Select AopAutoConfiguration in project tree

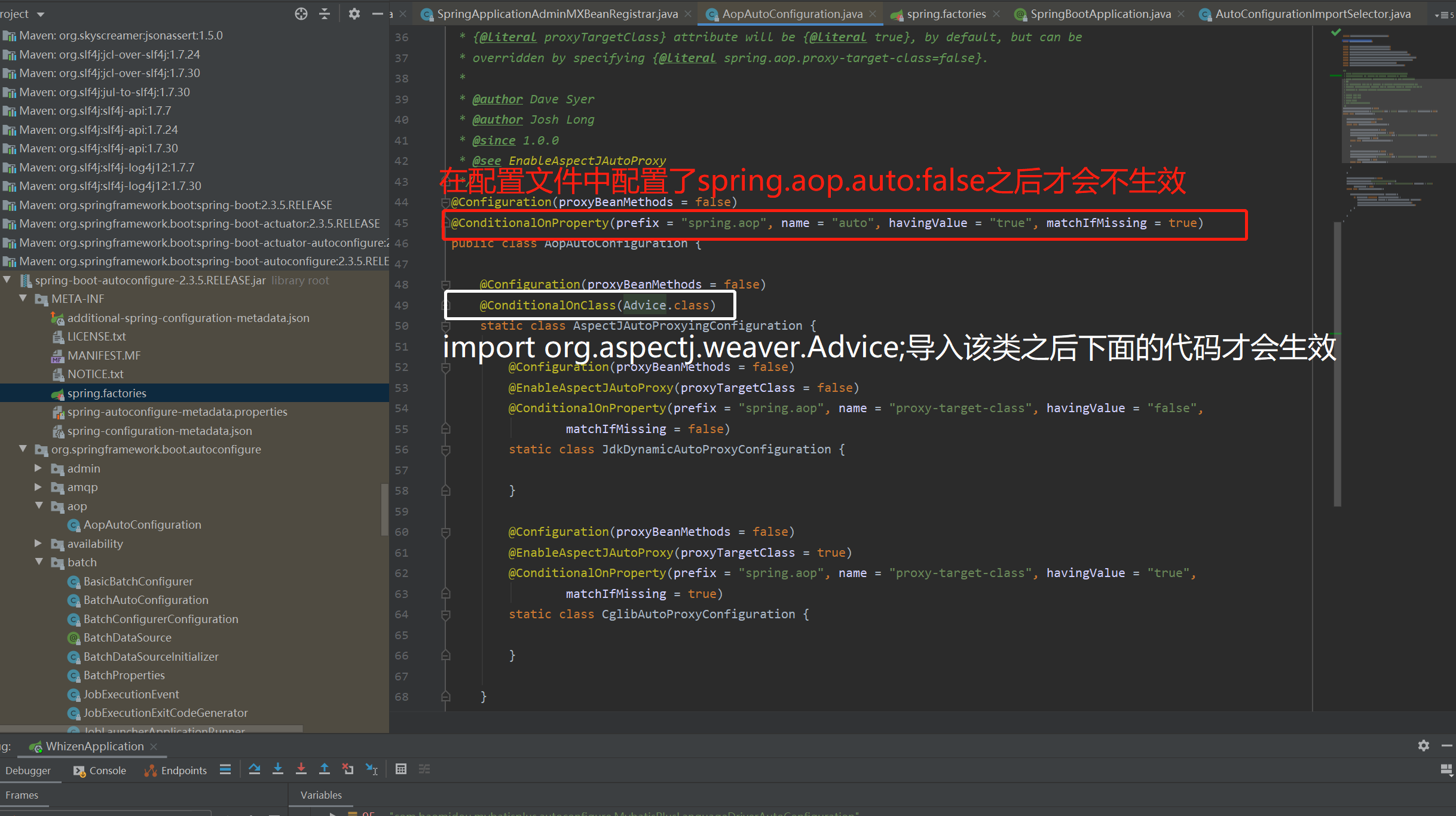coord(142,524)
